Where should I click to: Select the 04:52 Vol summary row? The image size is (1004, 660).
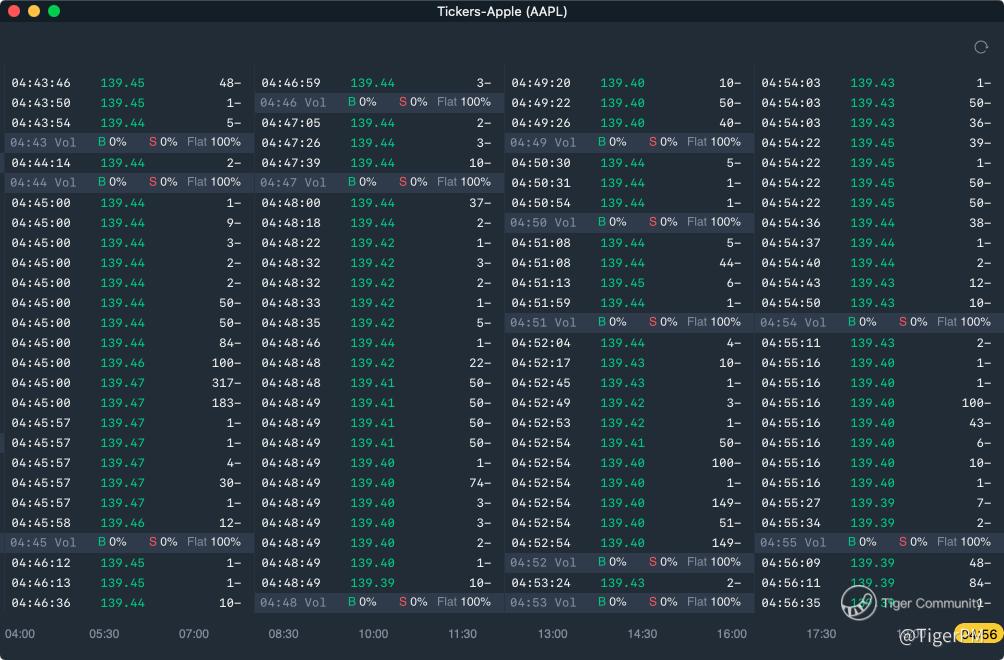629,562
